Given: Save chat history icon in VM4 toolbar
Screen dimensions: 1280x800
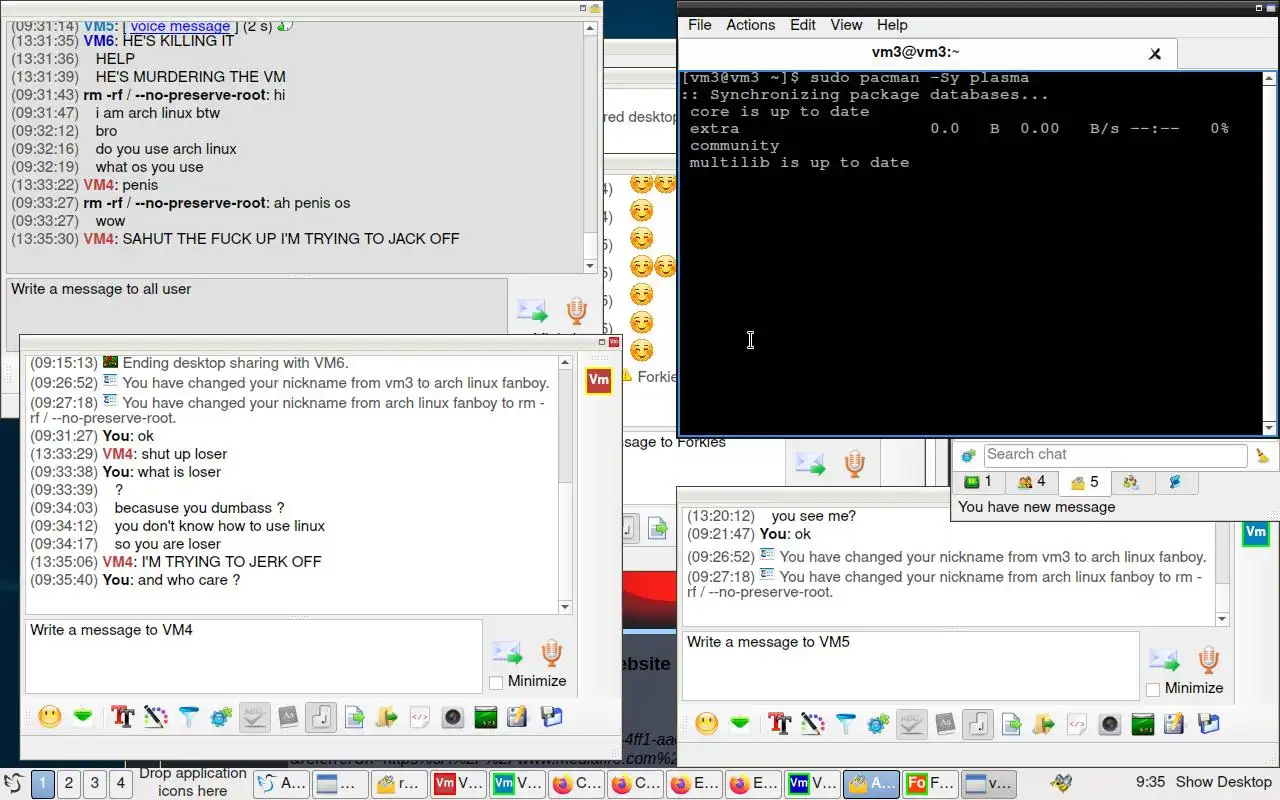Looking at the screenshot, I should point(517,717).
